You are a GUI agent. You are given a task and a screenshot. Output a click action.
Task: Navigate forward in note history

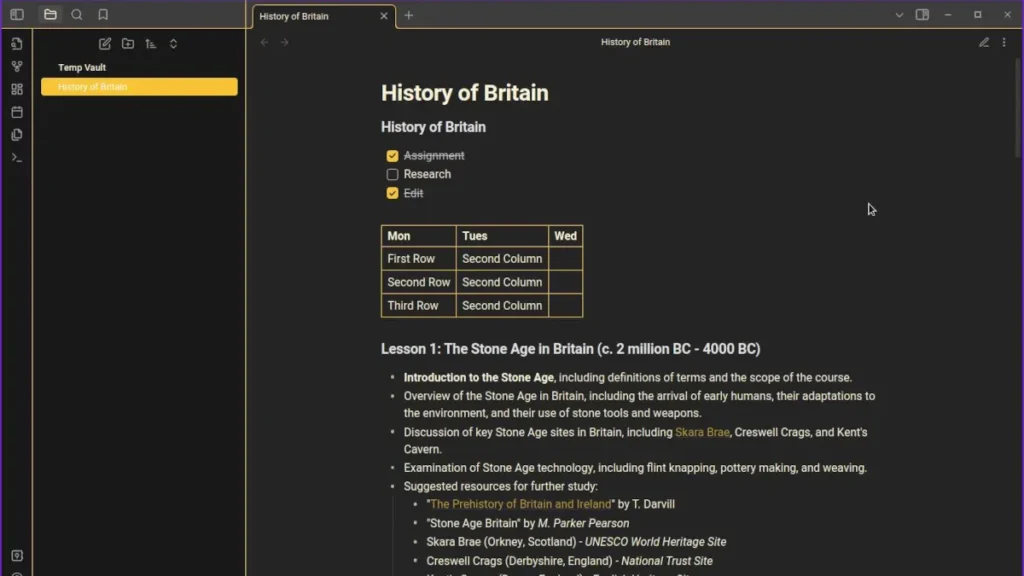285,42
